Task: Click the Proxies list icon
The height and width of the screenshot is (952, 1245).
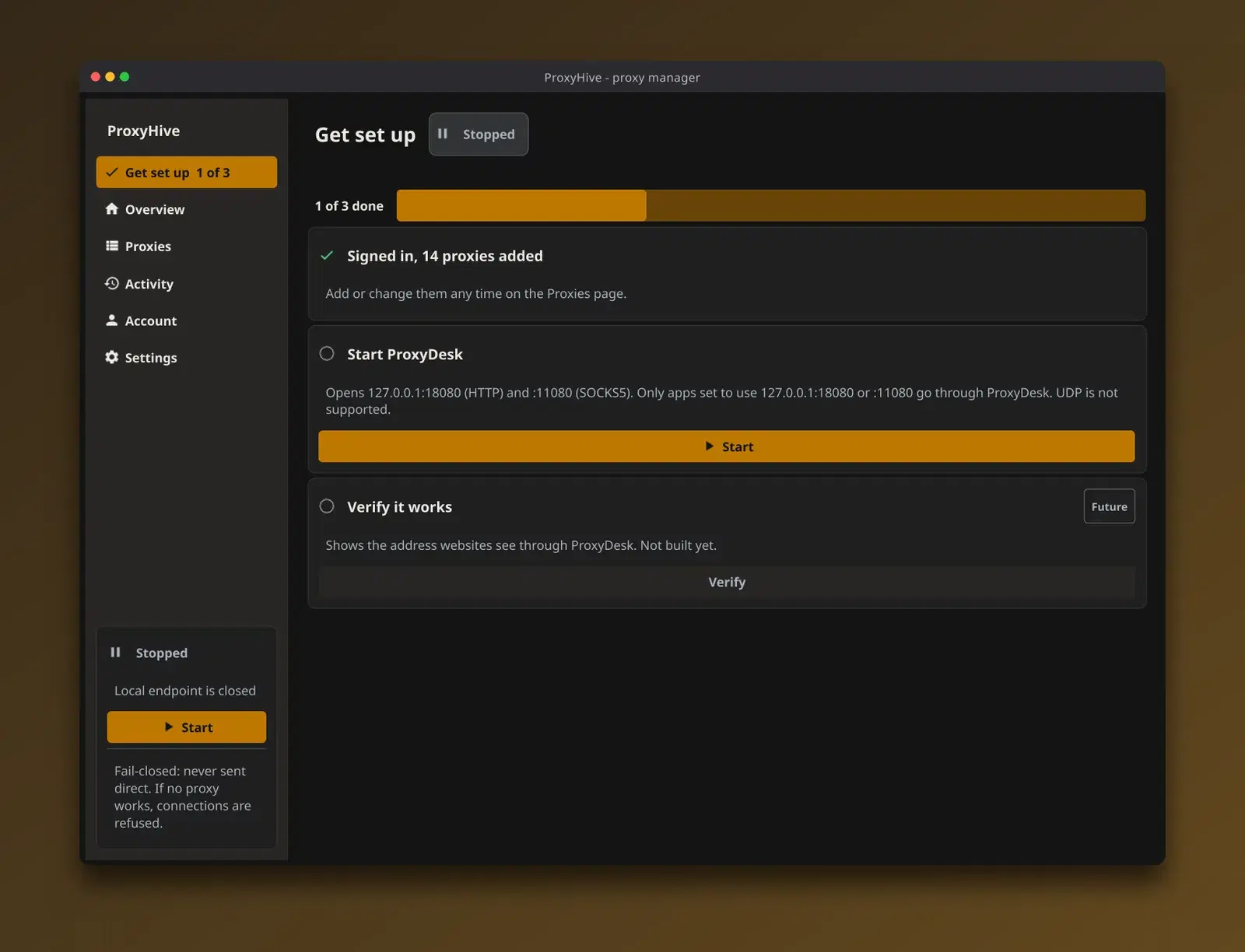Action: (x=112, y=246)
